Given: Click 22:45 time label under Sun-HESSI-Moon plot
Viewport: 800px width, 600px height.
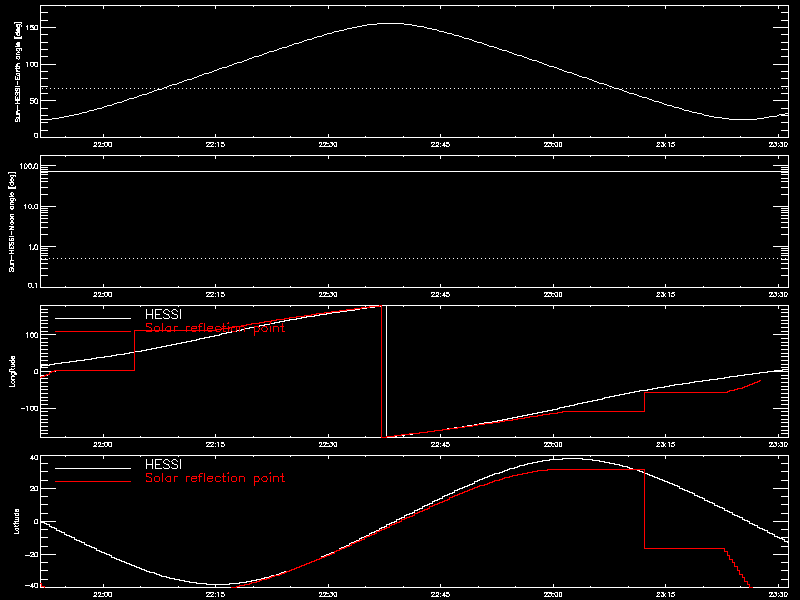Looking at the screenshot, I should pyautogui.click(x=440, y=294).
